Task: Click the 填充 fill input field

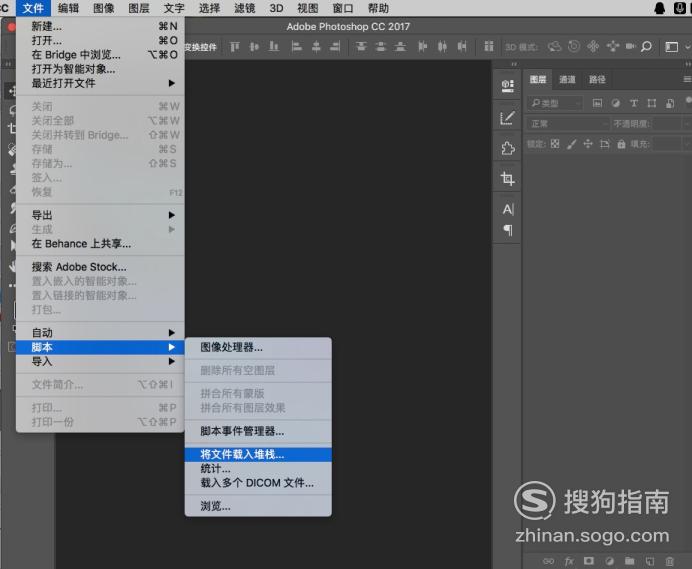Action: point(669,144)
